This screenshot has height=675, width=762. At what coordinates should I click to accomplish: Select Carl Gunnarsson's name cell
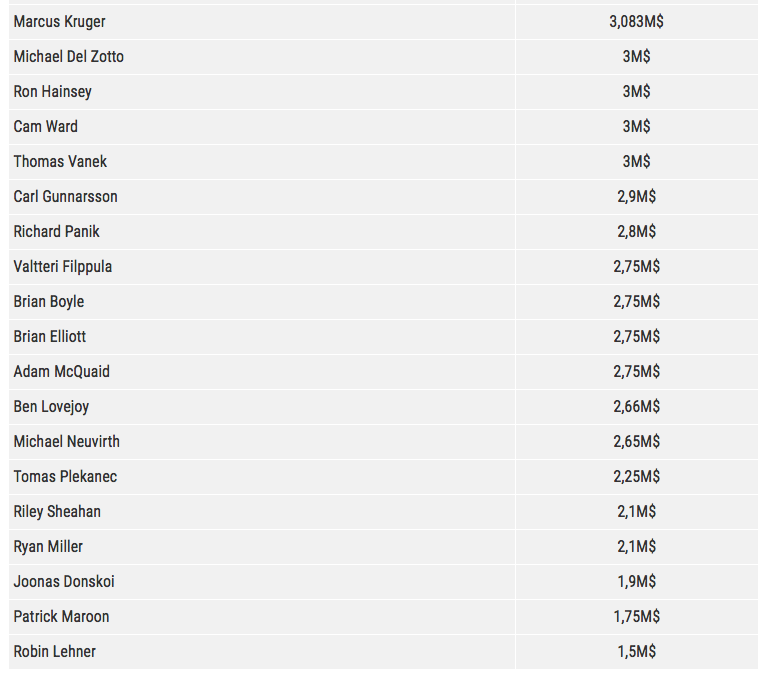point(65,196)
